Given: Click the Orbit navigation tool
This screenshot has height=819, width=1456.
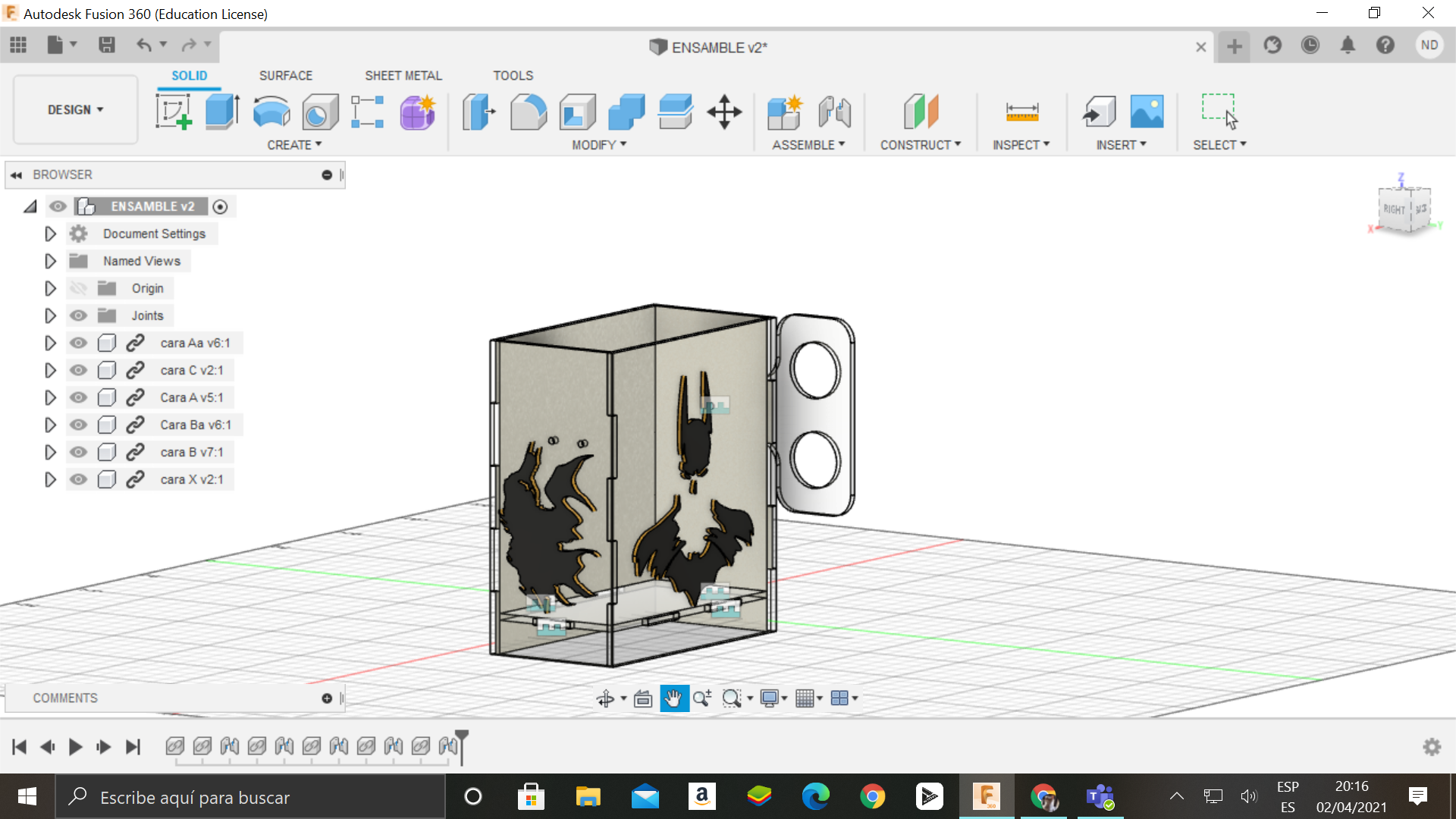Looking at the screenshot, I should 605,698.
